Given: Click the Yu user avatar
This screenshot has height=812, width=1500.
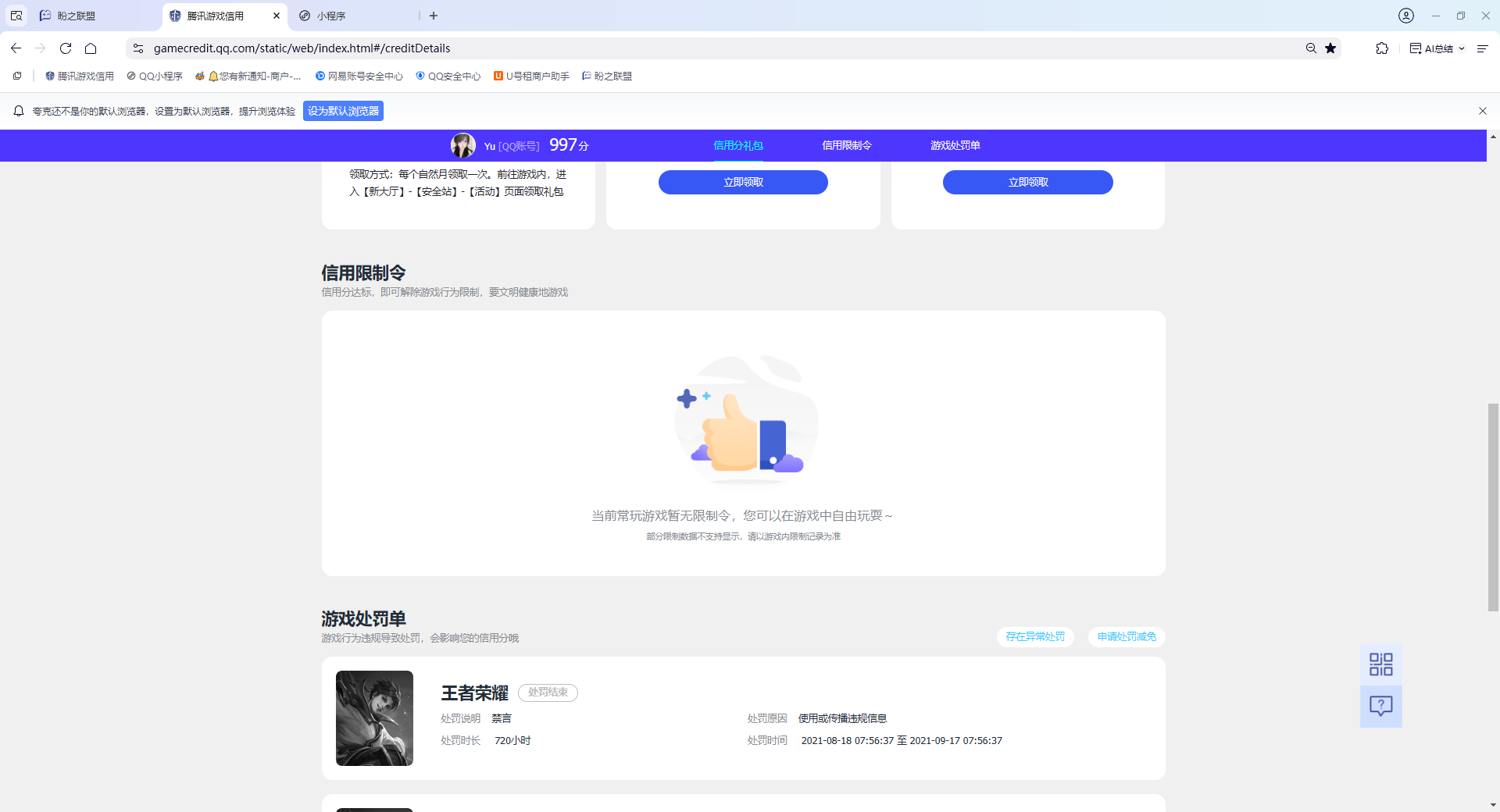Looking at the screenshot, I should [462, 145].
